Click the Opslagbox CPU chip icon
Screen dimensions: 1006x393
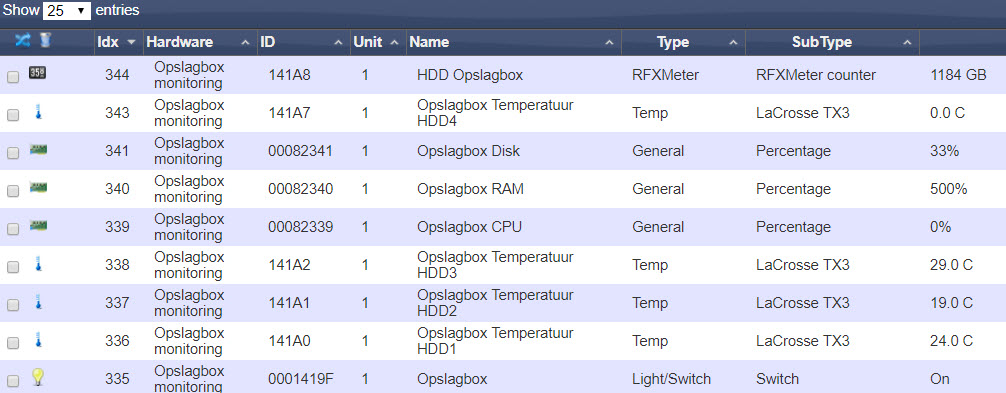(x=38, y=226)
